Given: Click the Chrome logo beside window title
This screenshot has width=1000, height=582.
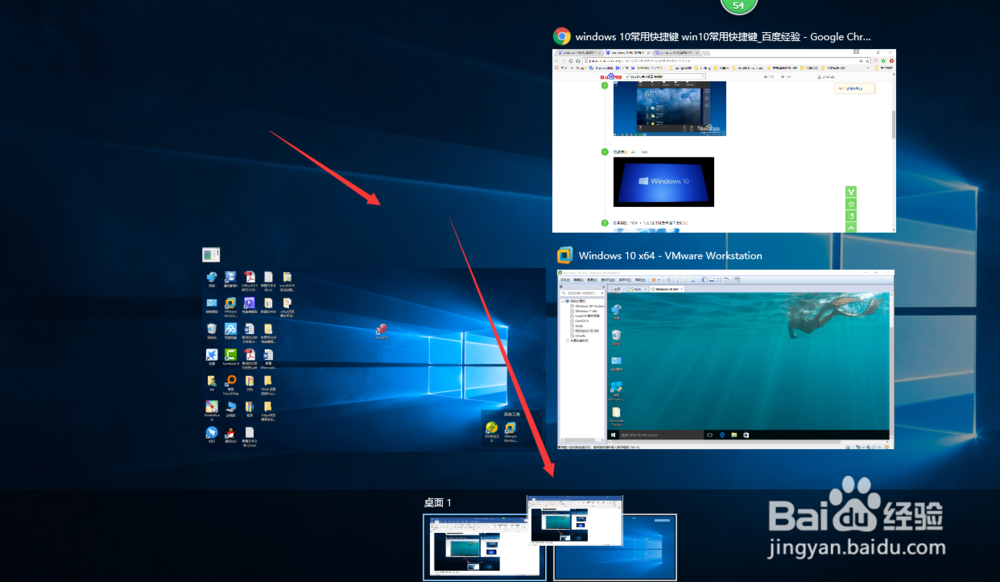Looking at the screenshot, I should [562, 36].
